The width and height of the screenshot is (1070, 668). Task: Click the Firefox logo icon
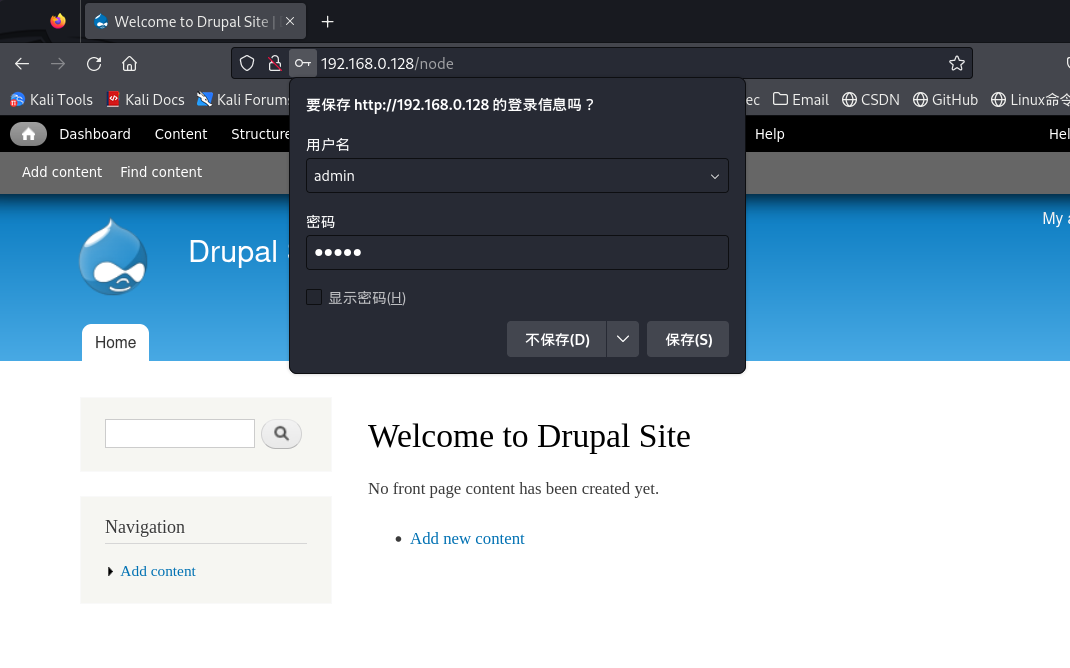tap(58, 21)
